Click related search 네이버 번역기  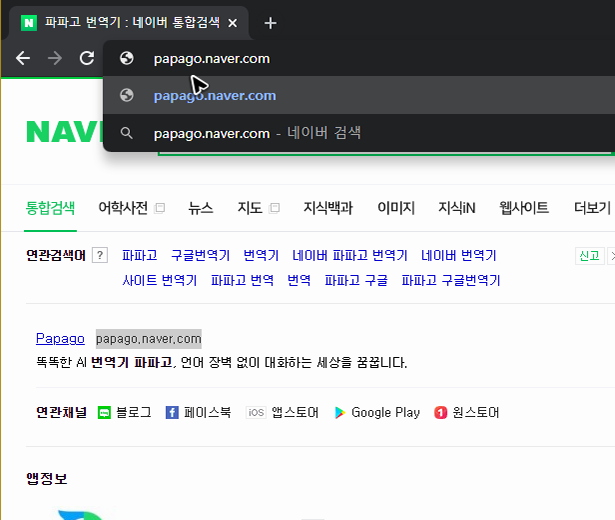[459, 255]
